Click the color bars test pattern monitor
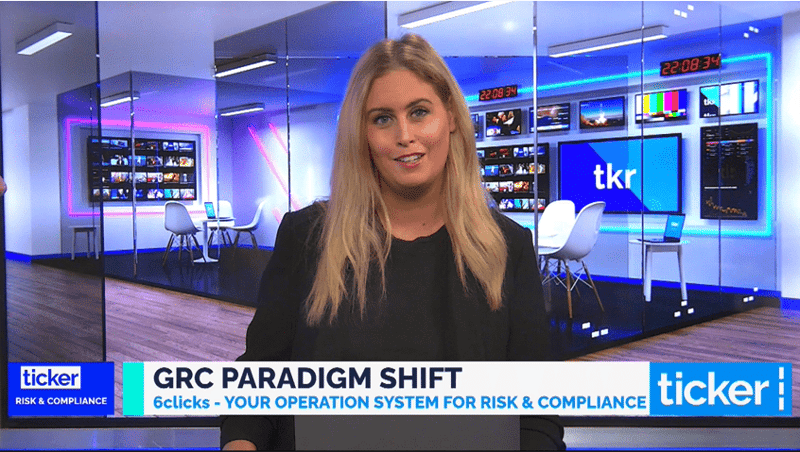Image resolution: width=800 pixels, height=452 pixels. [660, 106]
